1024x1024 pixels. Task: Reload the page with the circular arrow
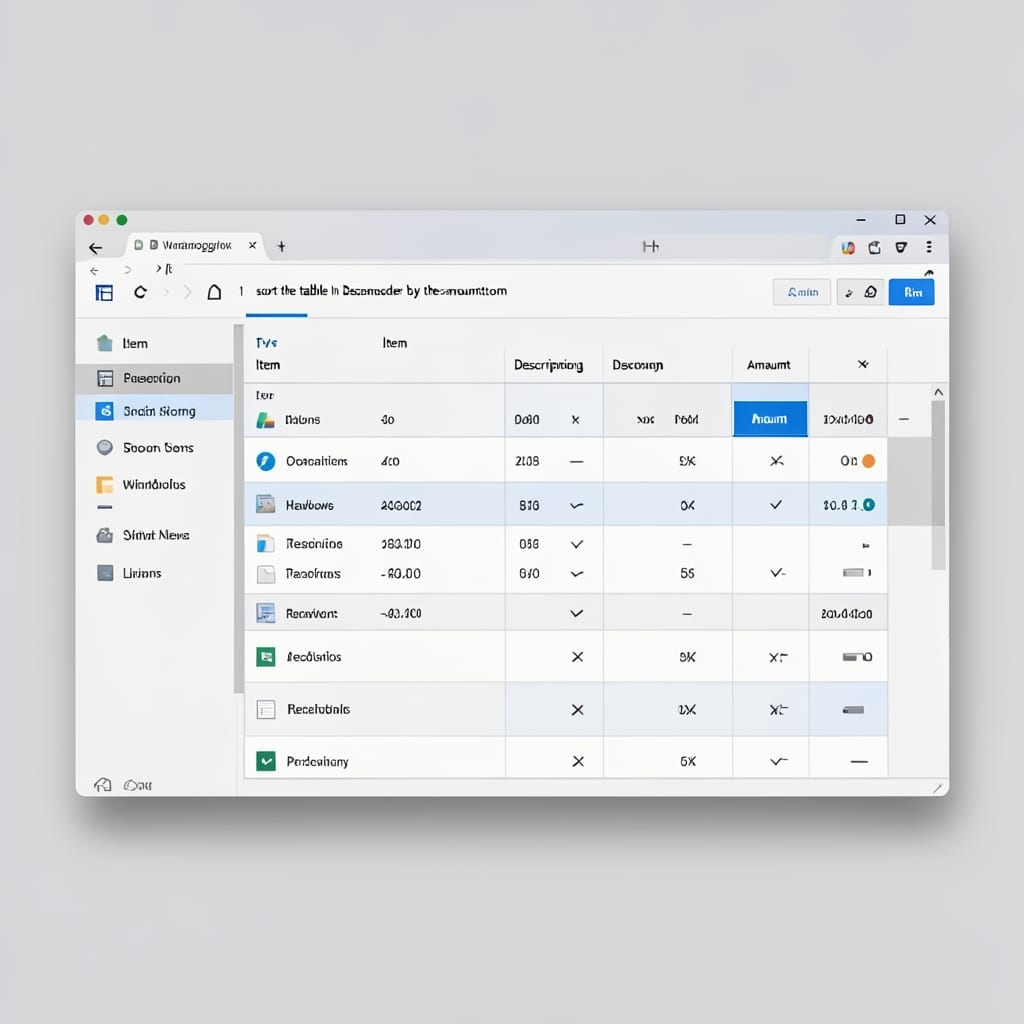pyautogui.click(x=140, y=292)
